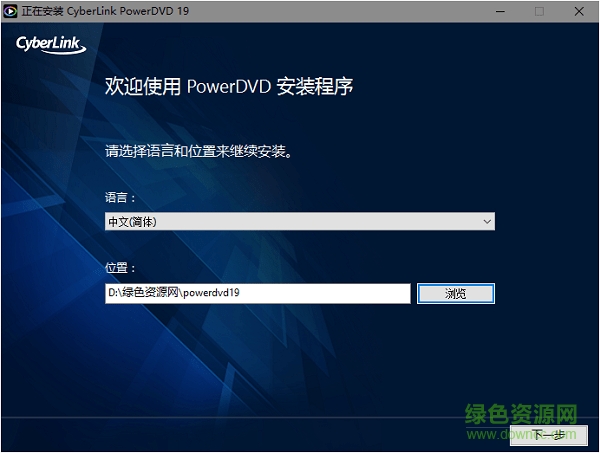Click the PowerDVD icon in title bar
The image size is (600, 453).
[x=10, y=11]
